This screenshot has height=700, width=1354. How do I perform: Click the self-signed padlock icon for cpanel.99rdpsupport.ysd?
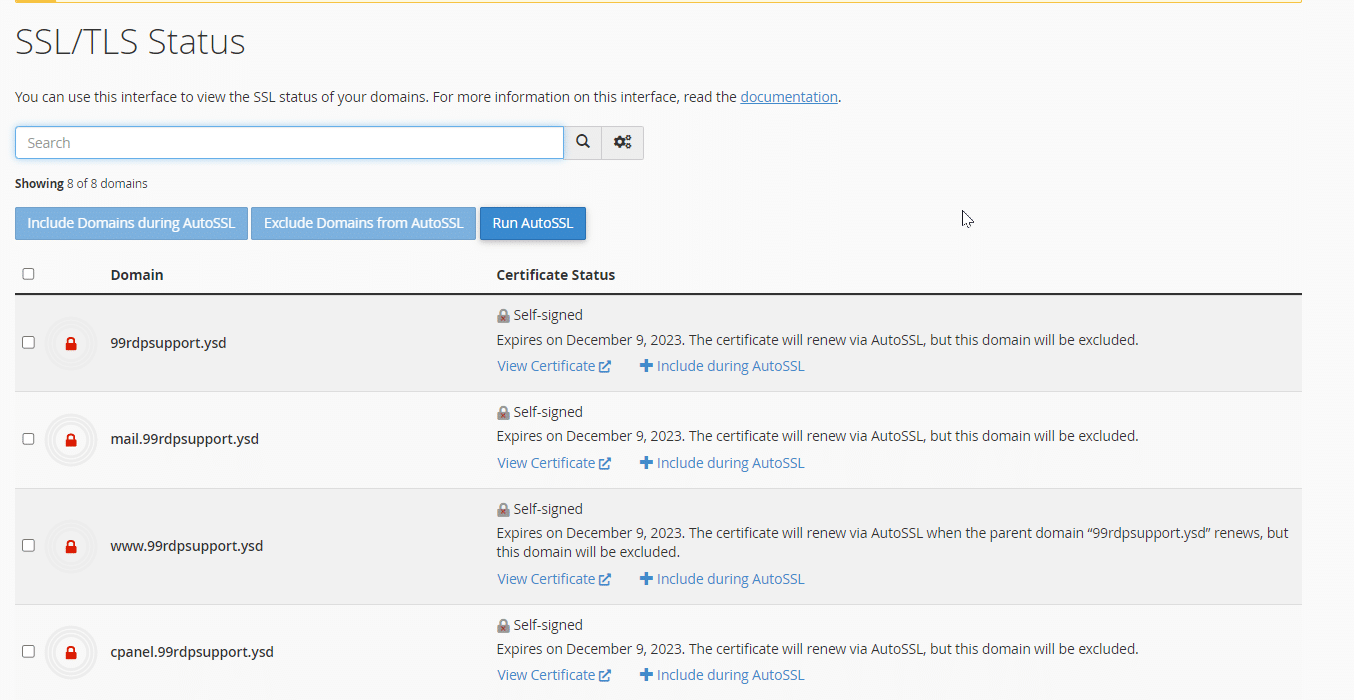click(504, 626)
